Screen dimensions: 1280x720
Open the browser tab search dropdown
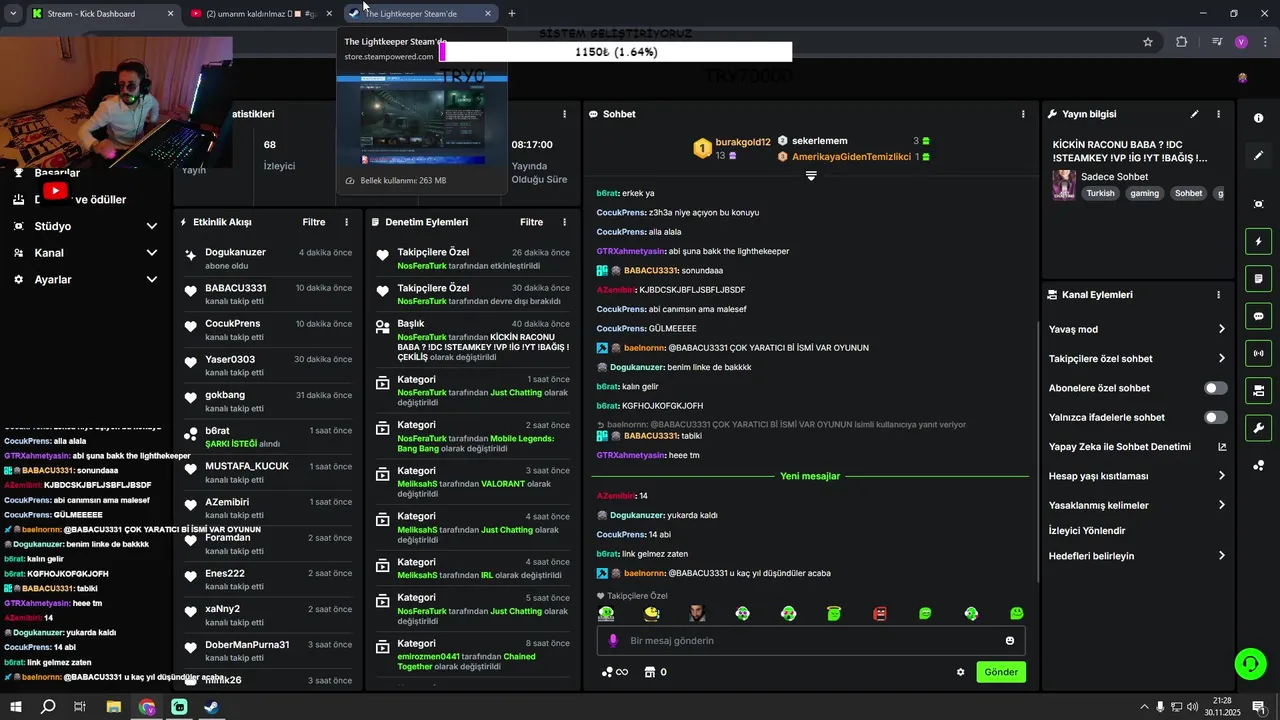(12, 14)
